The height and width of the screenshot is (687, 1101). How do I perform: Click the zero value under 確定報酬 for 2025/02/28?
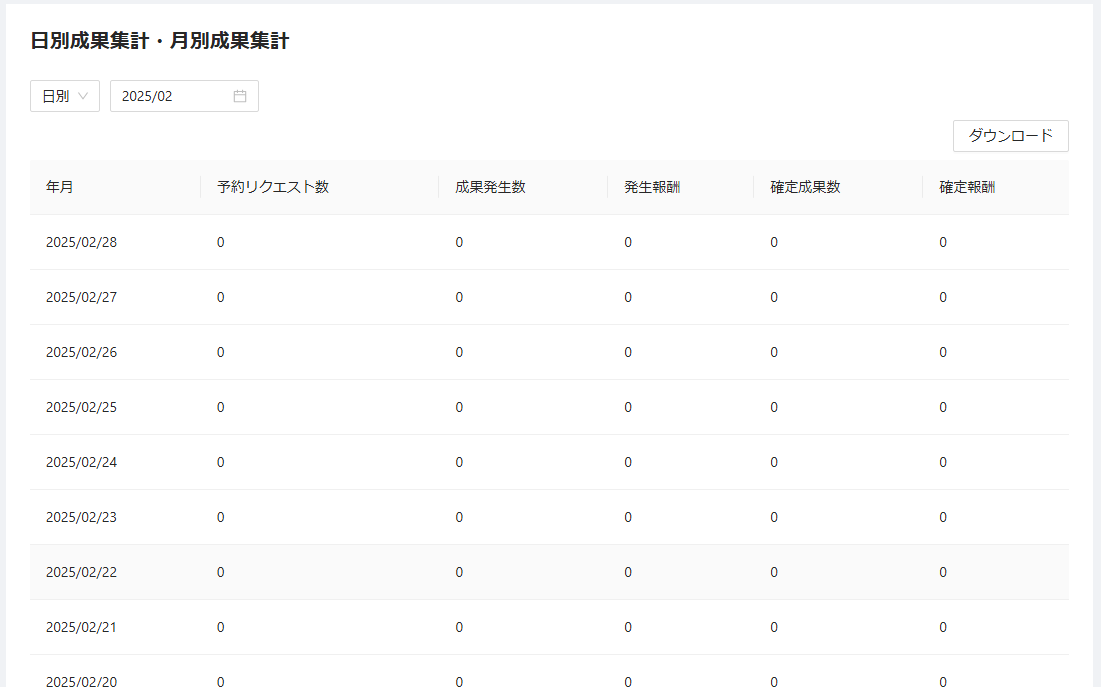pos(942,241)
